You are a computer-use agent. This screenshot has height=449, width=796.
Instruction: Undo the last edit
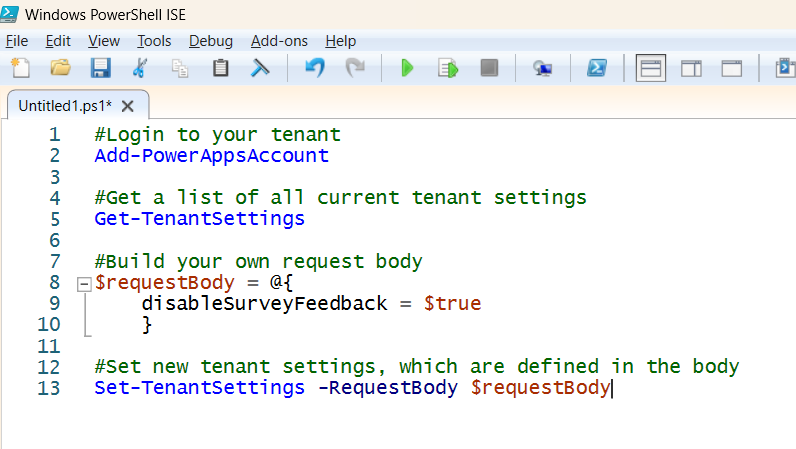[315, 68]
